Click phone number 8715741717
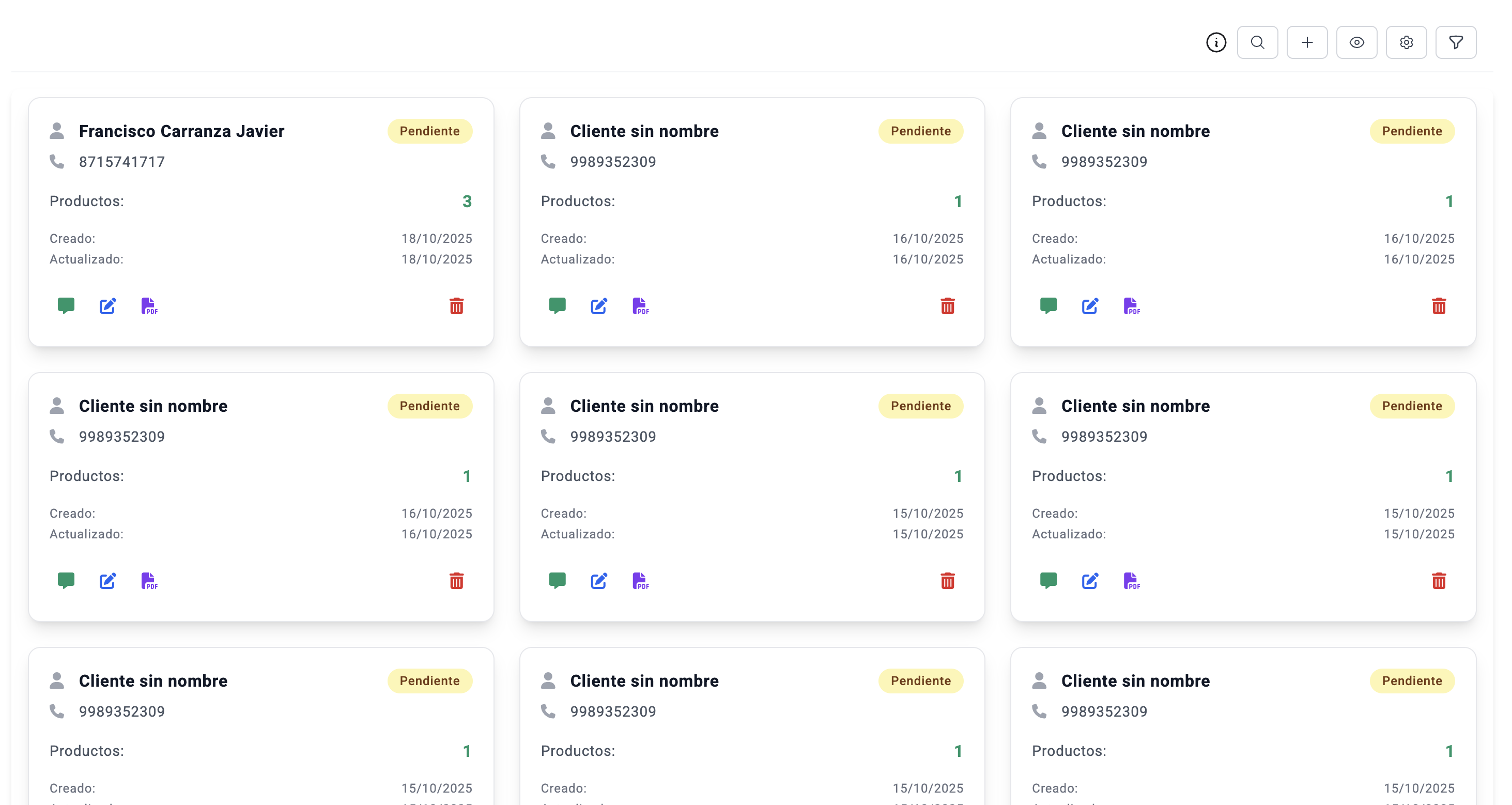1512x805 pixels. (x=121, y=162)
